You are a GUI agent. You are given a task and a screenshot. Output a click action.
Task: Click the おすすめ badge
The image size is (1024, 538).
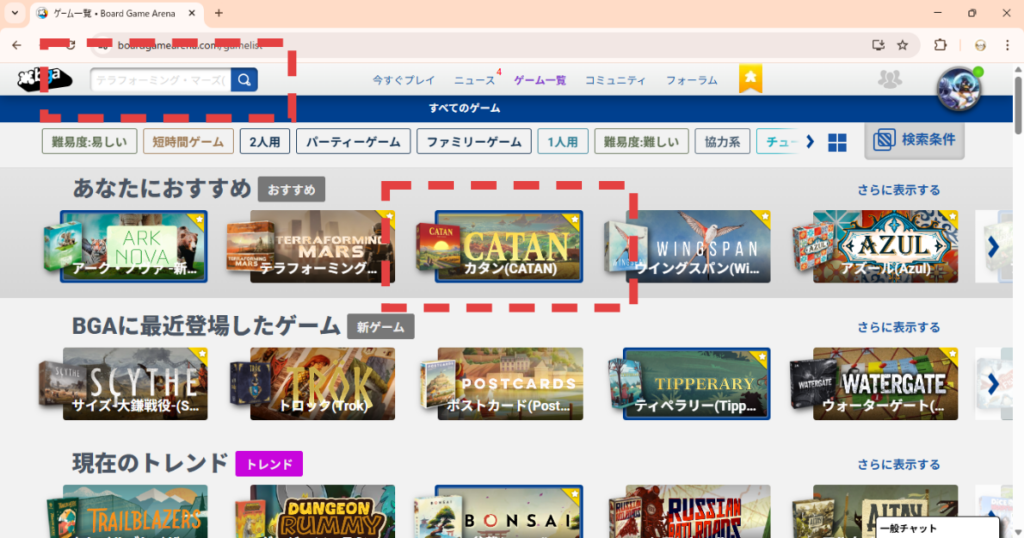pyautogui.click(x=291, y=190)
